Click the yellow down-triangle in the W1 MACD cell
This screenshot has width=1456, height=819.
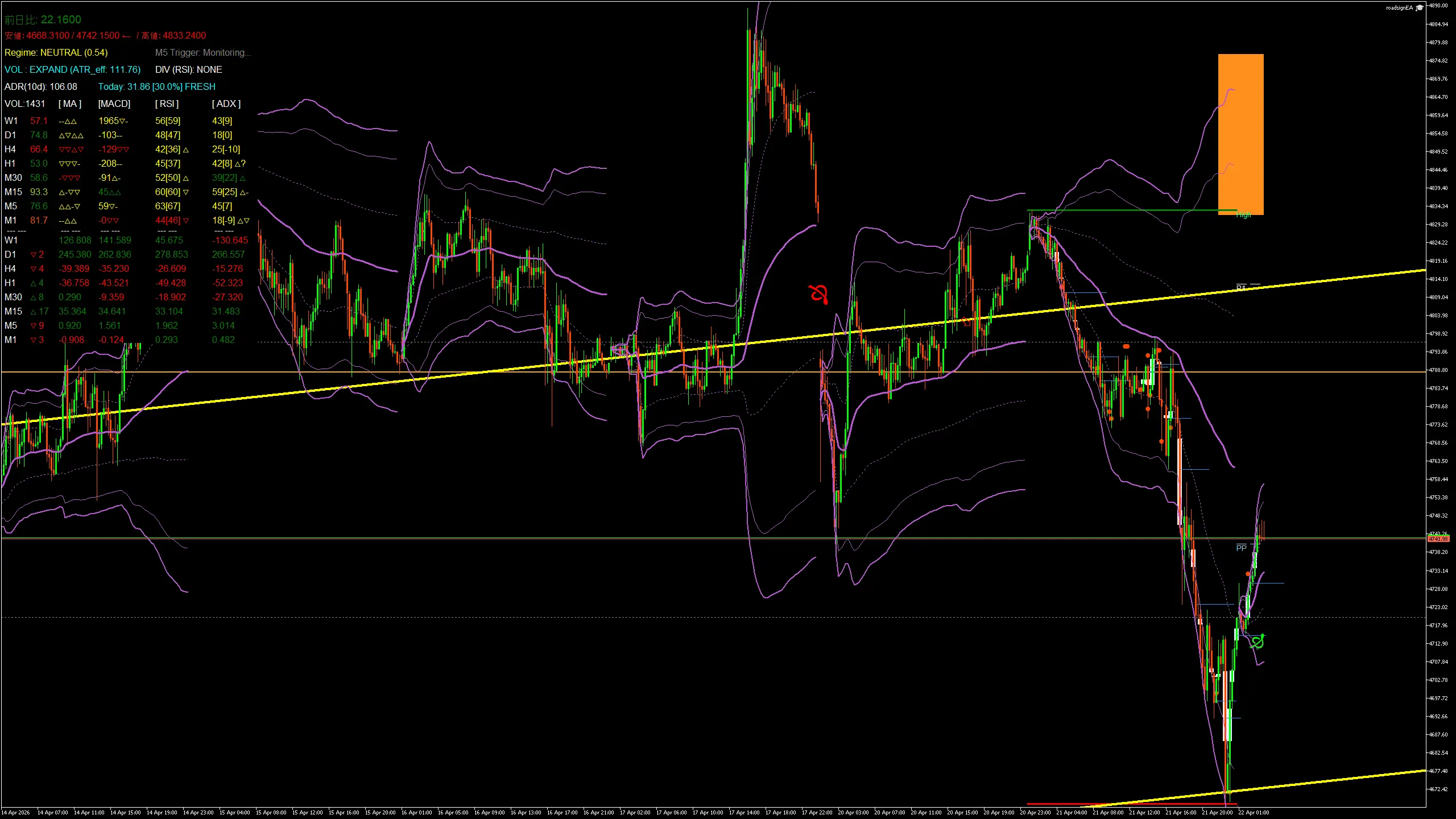pyautogui.click(x=122, y=121)
